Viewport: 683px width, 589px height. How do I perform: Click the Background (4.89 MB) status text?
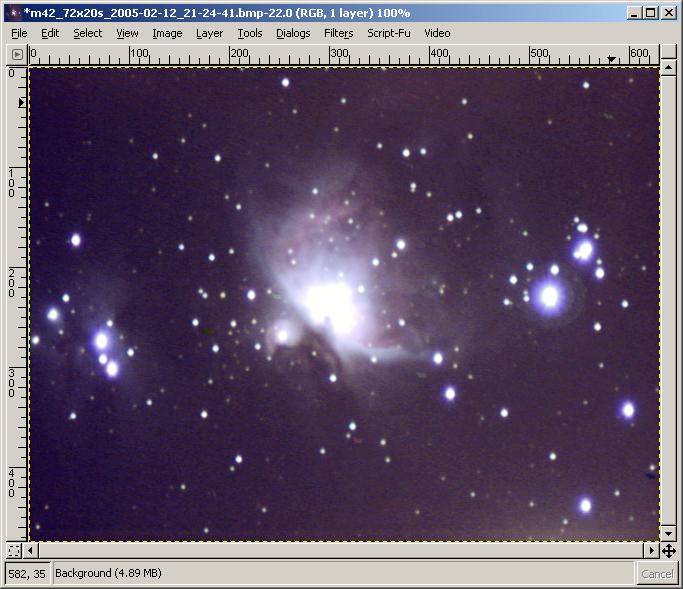pyautogui.click(x=108, y=573)
